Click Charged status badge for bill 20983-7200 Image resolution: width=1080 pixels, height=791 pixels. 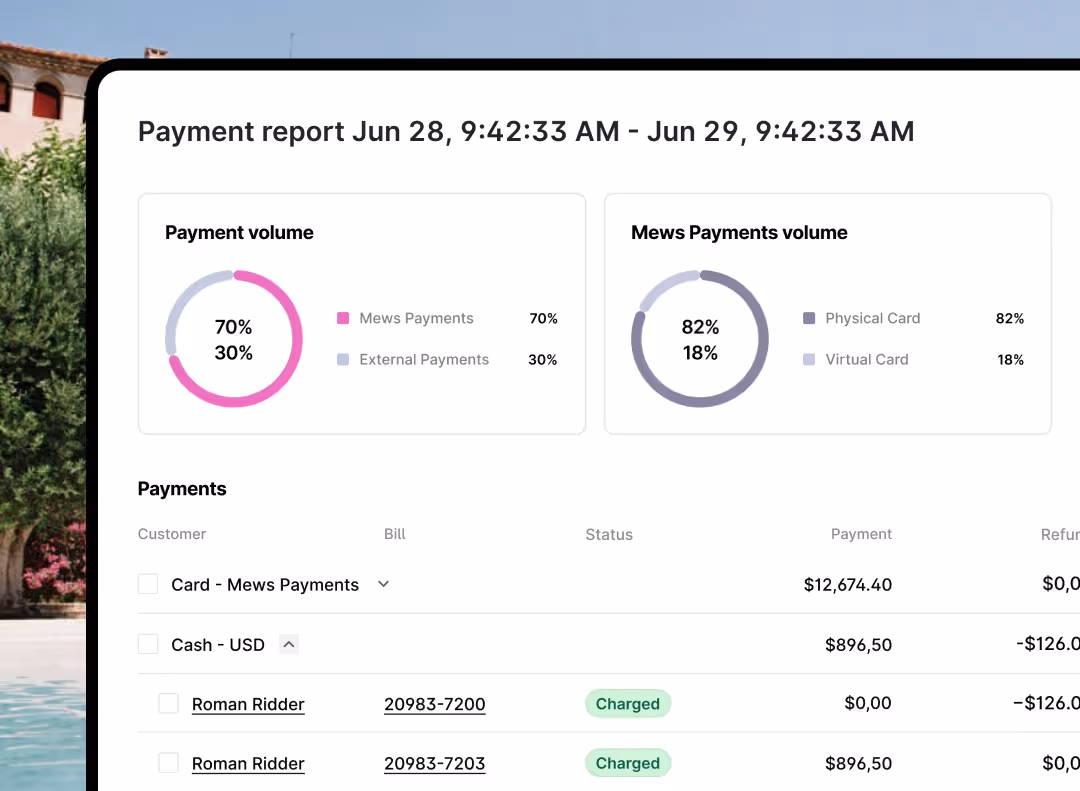pyautogui.click(x=627, y=703)
